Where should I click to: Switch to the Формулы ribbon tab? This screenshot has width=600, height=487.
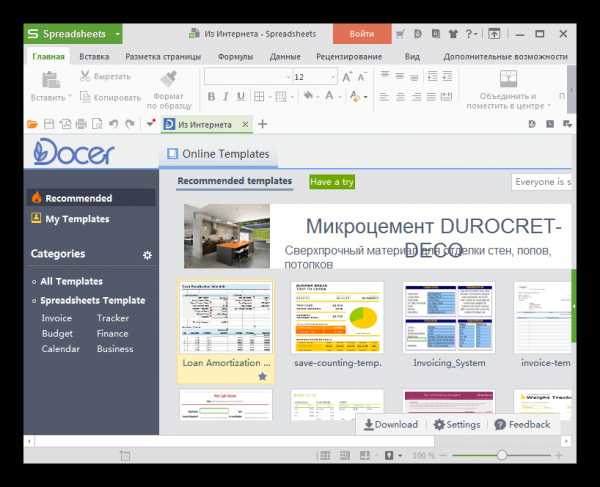[235, 57]
